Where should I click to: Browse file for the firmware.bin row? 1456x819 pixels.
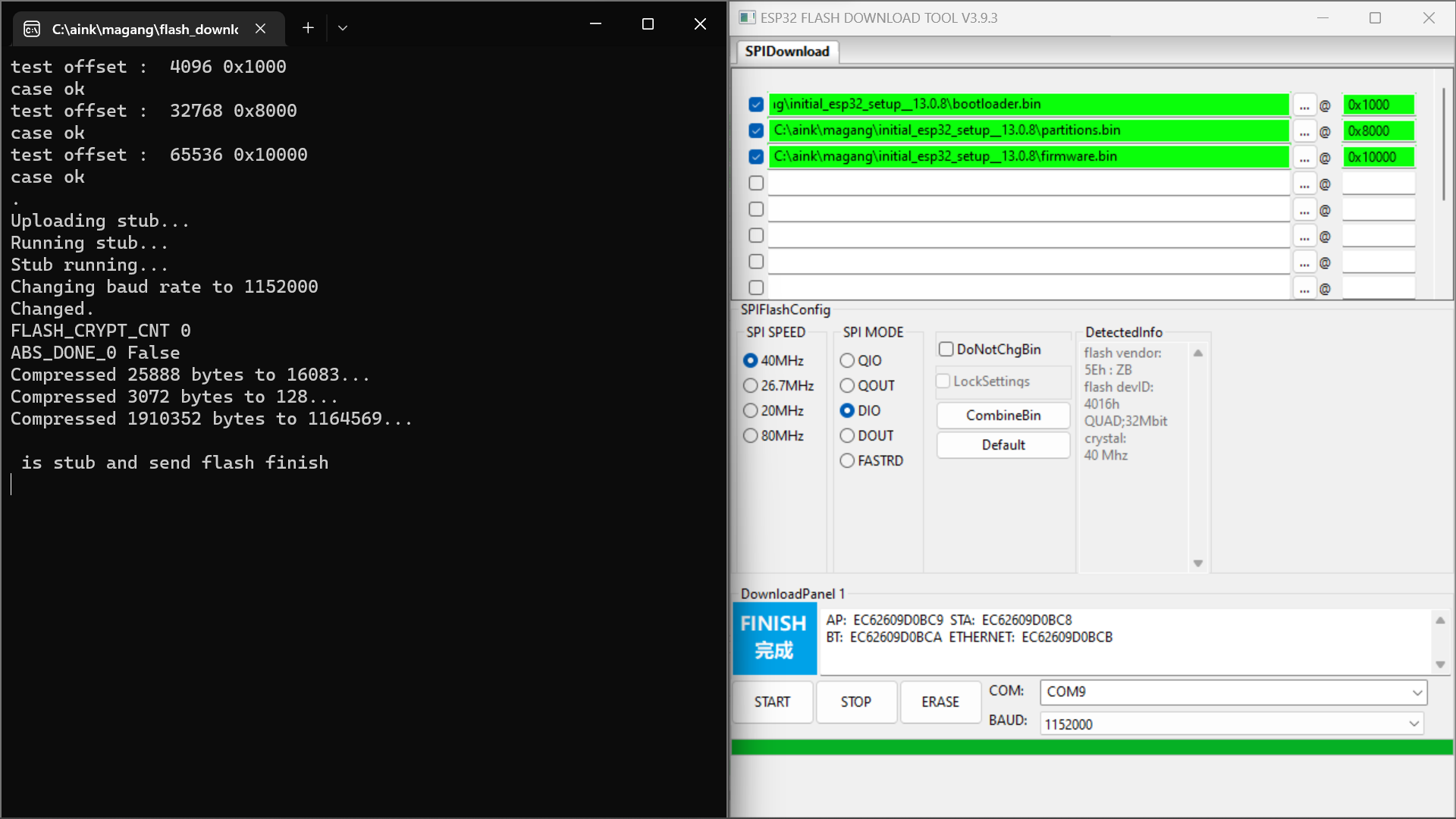1304,157
